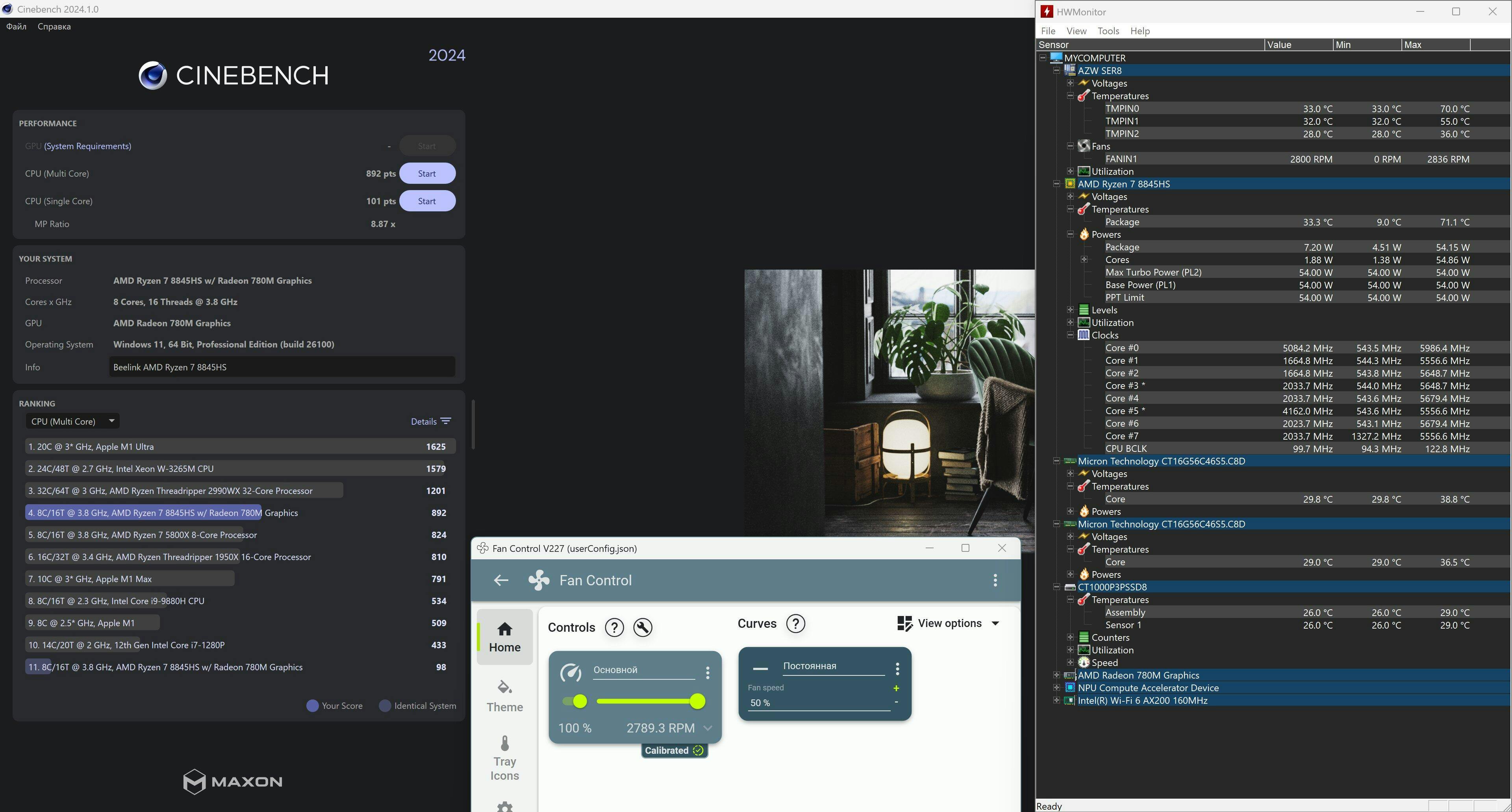Click the Identical System legend dot
Image resolution: width=1512 pixels, height=812 pixels.
(x=385, y=706)
